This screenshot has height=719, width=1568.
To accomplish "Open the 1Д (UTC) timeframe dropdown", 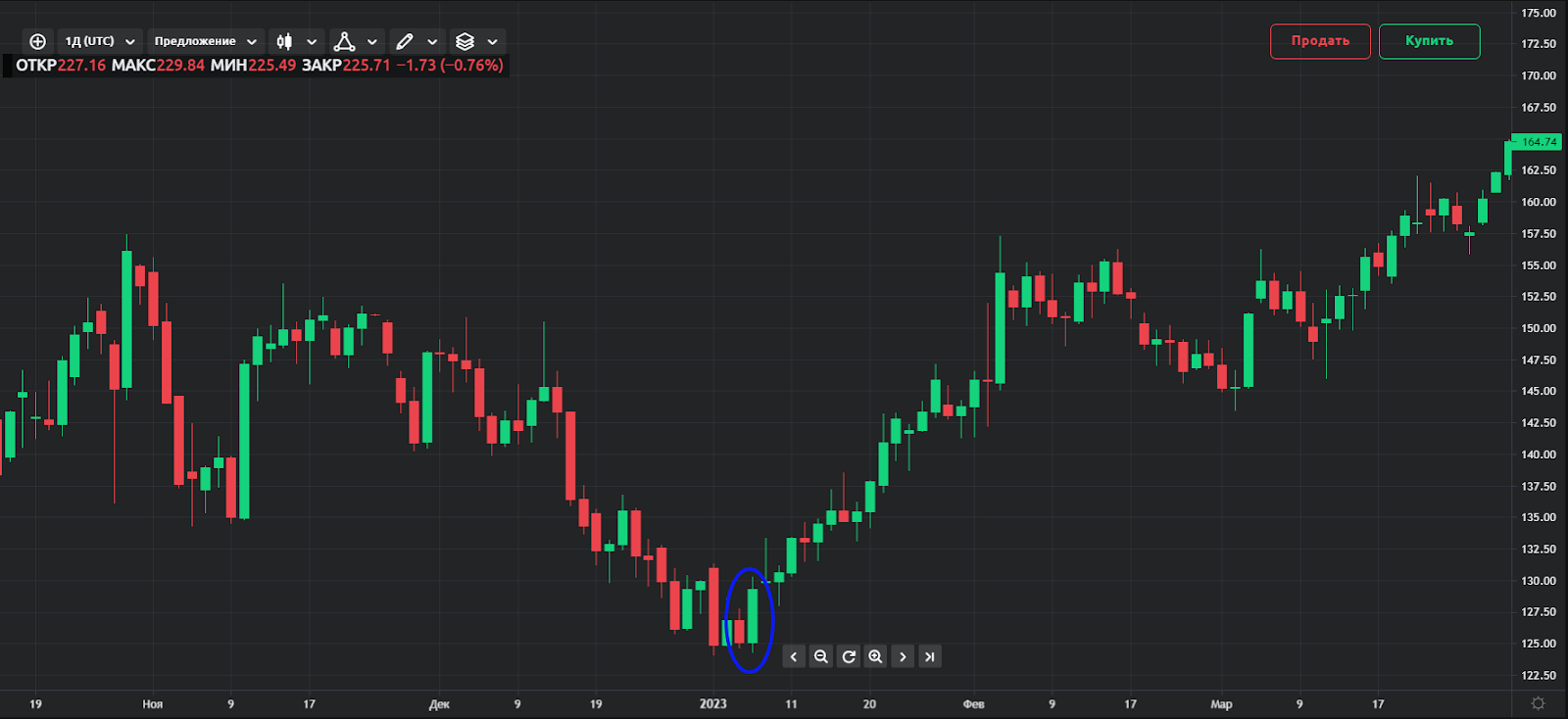I will pos(99,41).
